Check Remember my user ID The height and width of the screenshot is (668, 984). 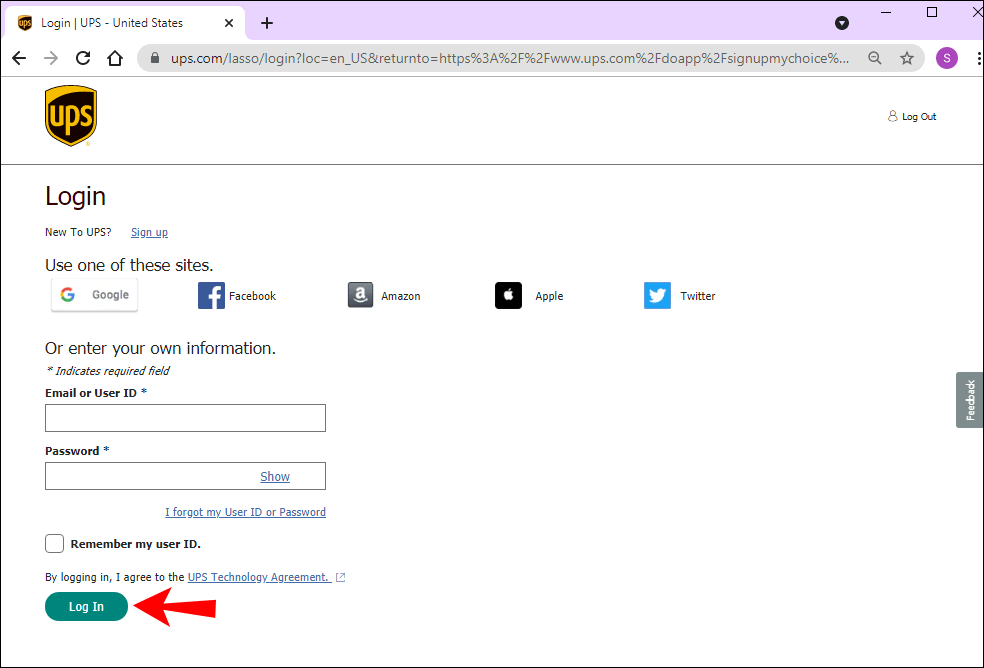(54, 543)
